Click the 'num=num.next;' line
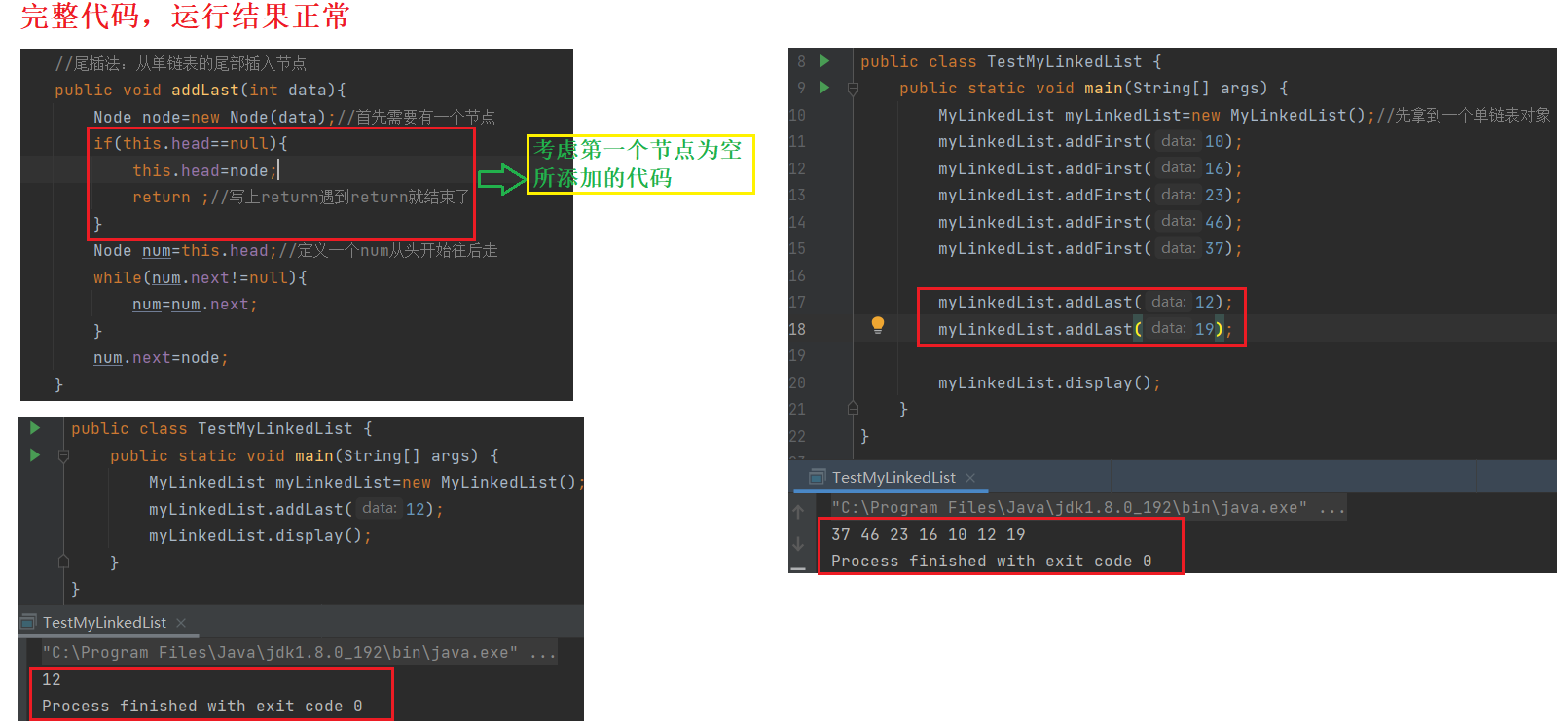Image resolution: width=1568 pixels, height=725 pixels. coord(195,304)
